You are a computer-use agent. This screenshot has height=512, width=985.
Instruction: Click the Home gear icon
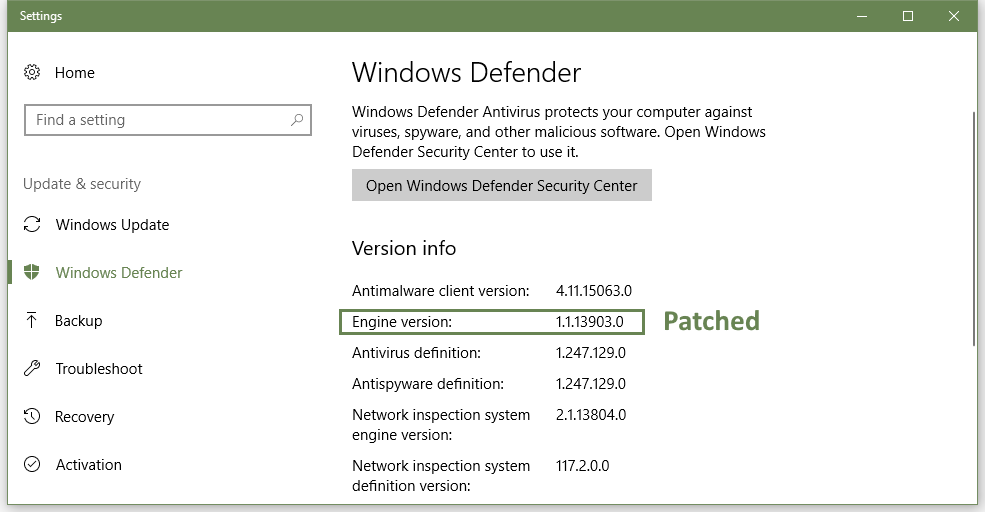coord(32,72)
